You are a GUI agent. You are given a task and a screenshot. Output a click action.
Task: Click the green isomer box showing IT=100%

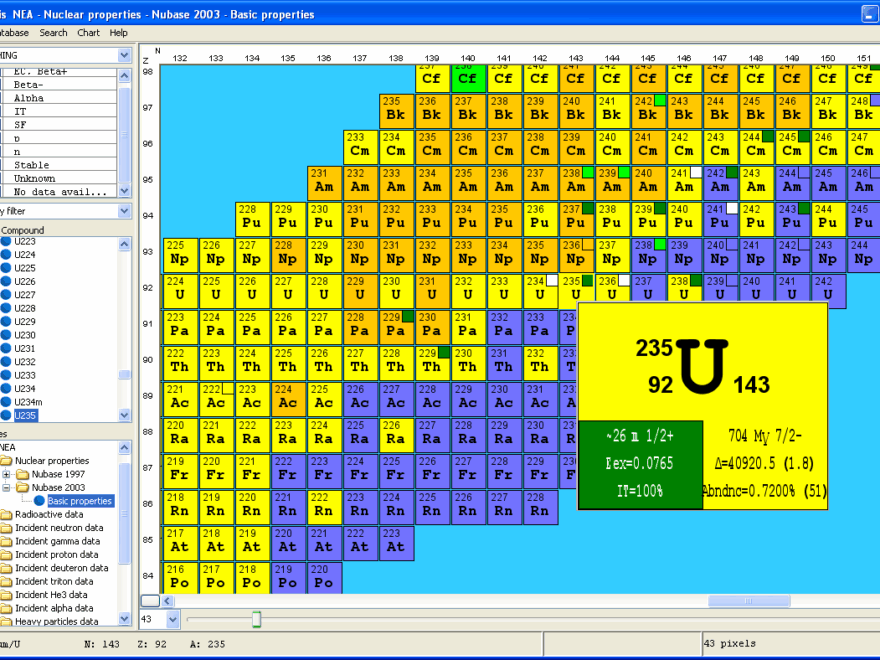(640, 465)
